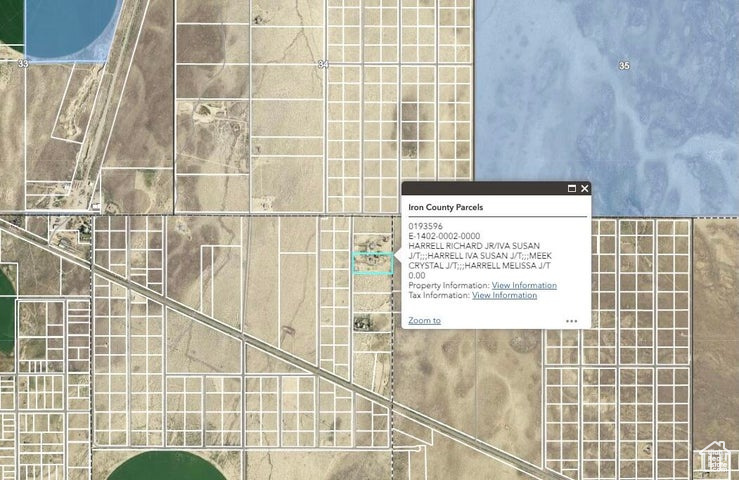
Task: Open Tax Information's View Information link
Action: point(504,295)
